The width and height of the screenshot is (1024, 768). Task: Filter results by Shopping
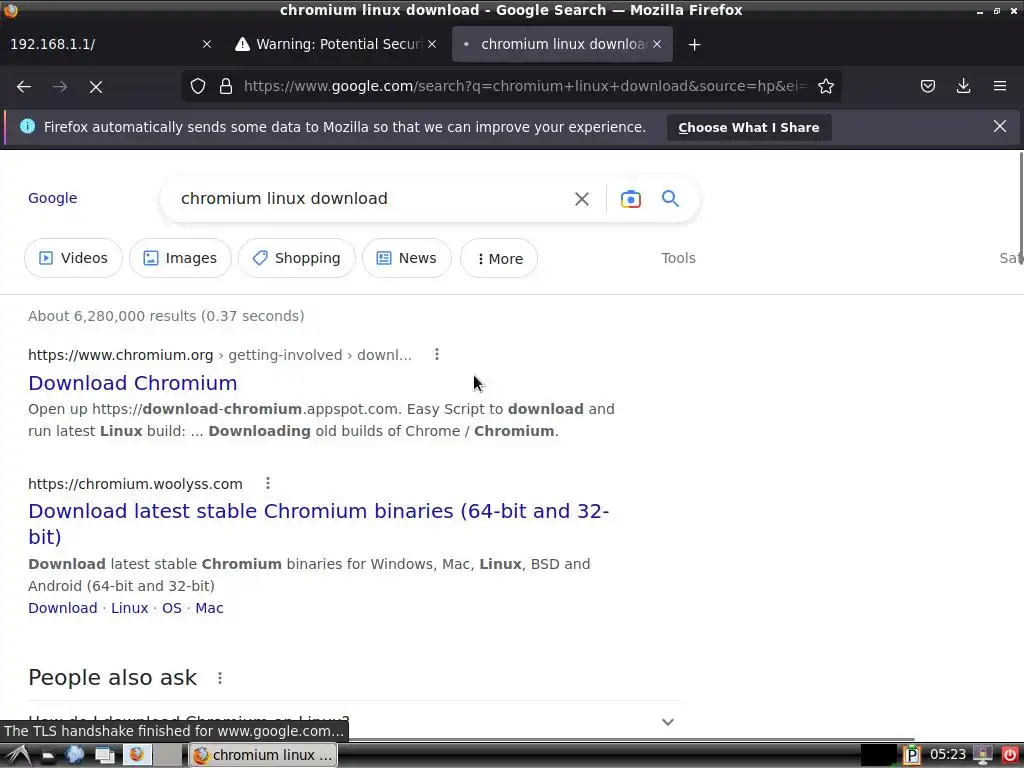click(296, 258)
